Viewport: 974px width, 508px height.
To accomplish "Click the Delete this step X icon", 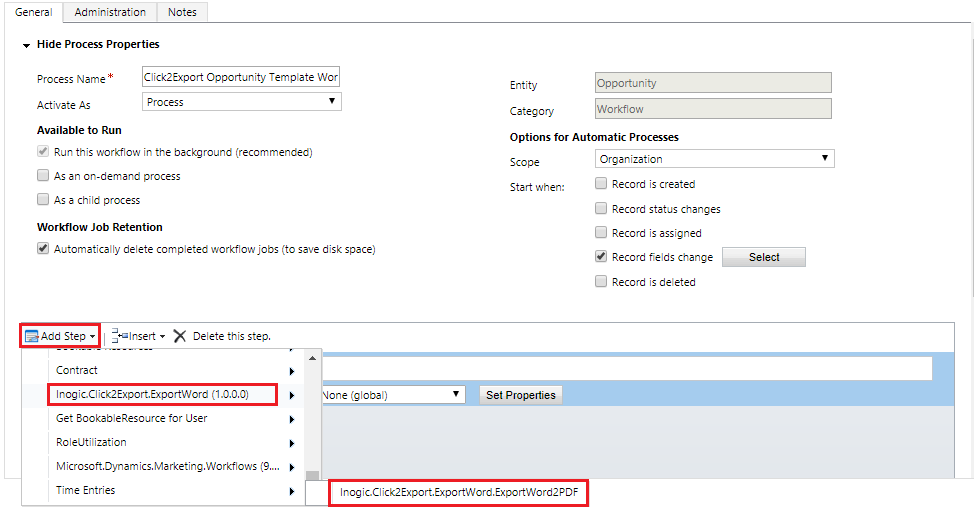I will (180, 336).
